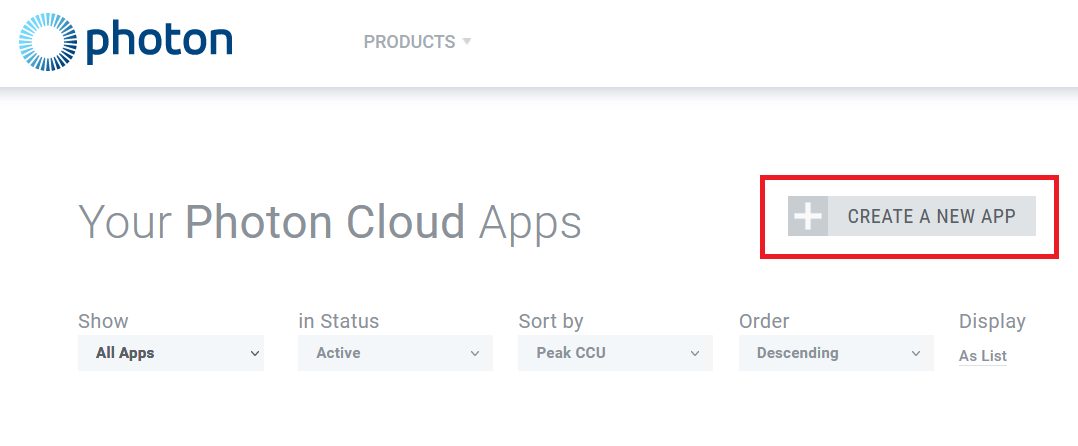This screenshot has height=446, width=1078.
Task: Click the plus icon on Create button
Action: 808,216
